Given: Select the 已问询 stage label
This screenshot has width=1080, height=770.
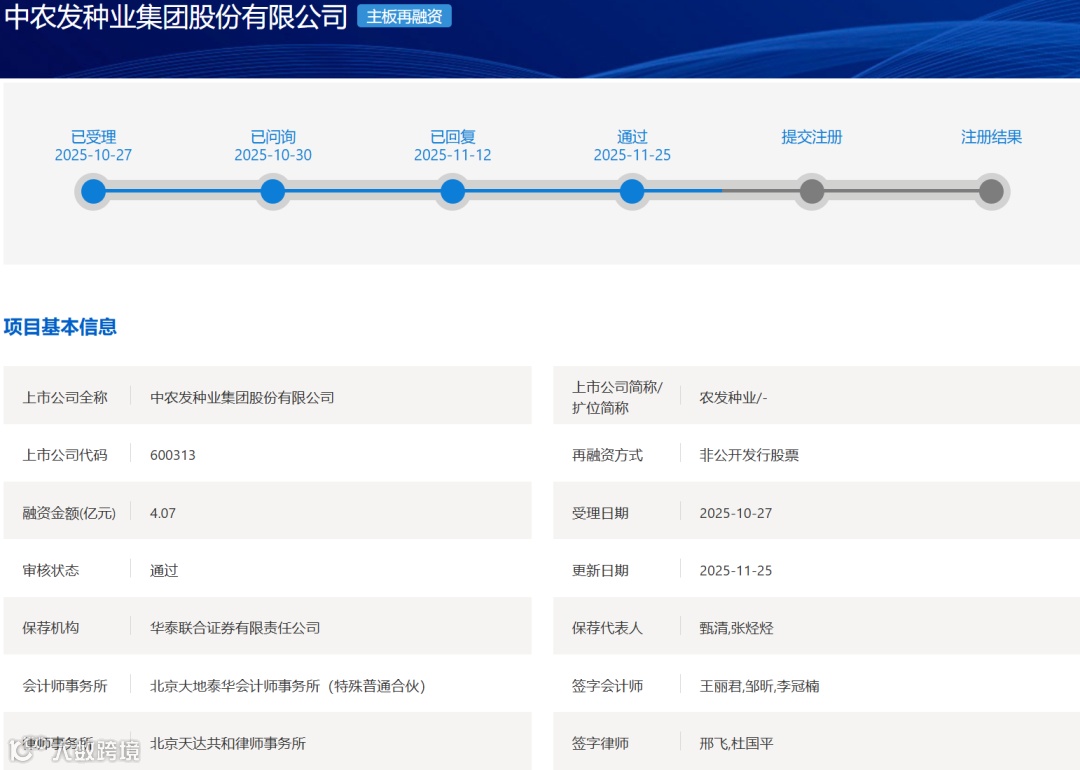Looking at the screenshot, I should [273, 136].
